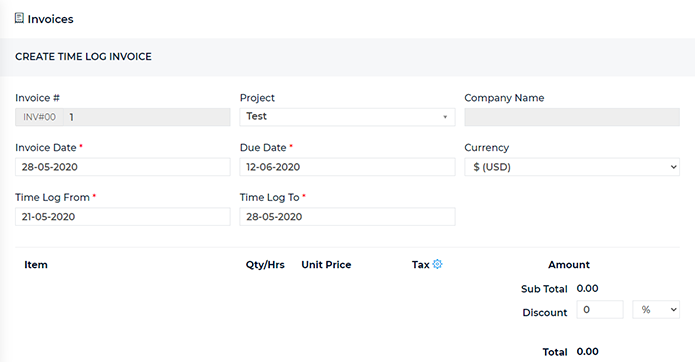Screen dimensions: 695x362
Task: Click the INV#00 prefix box
Action: tap(39, 117)
